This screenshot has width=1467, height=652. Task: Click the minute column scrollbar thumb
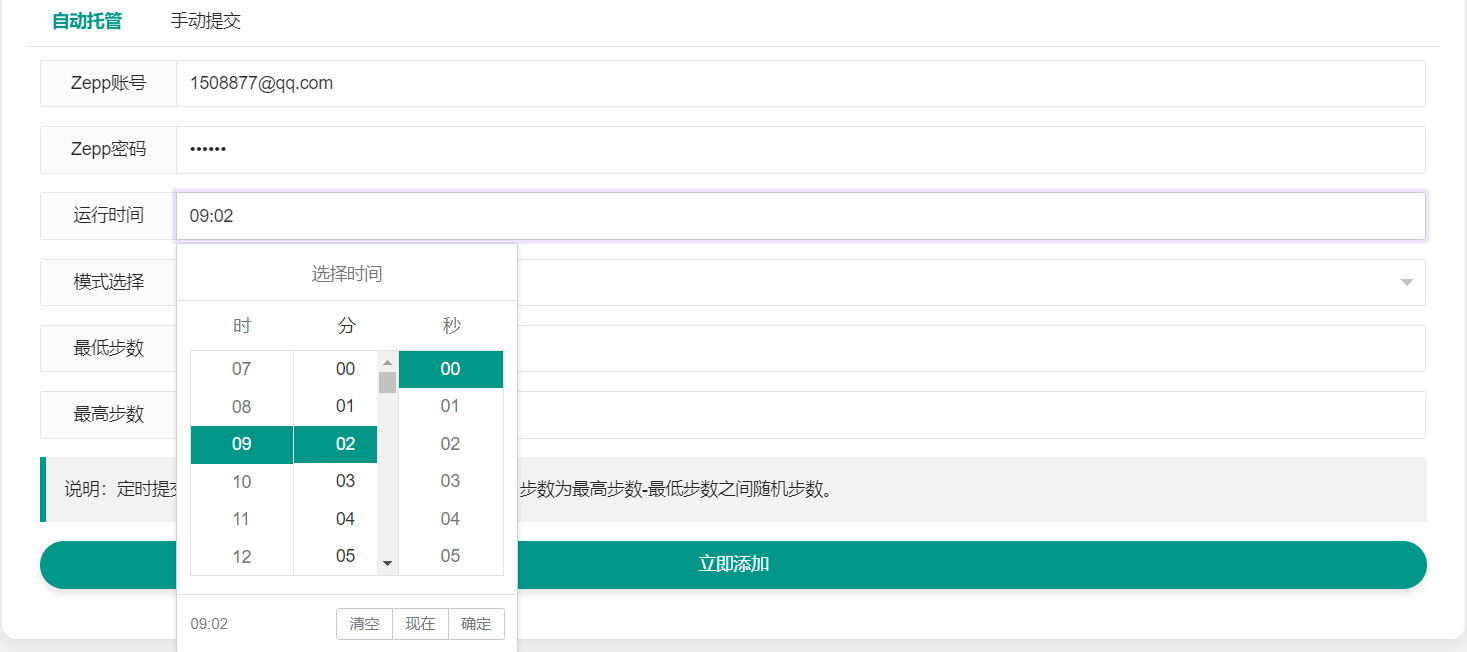[x=387, y=382]
